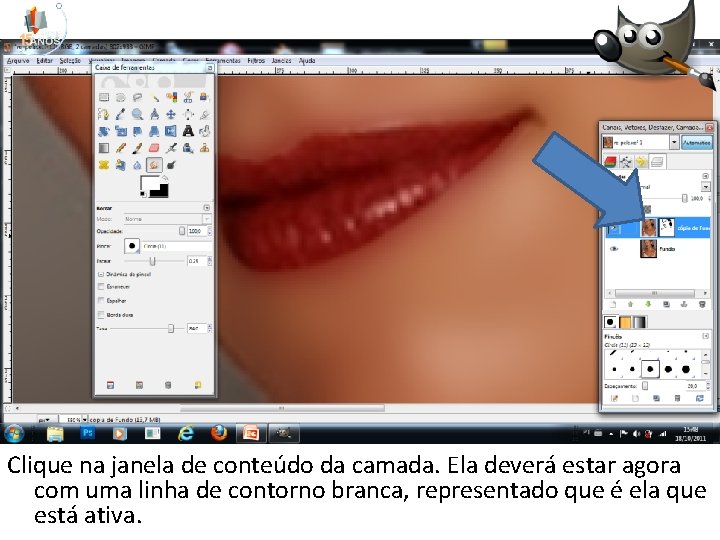Select the Move tool

coord(171,114)
